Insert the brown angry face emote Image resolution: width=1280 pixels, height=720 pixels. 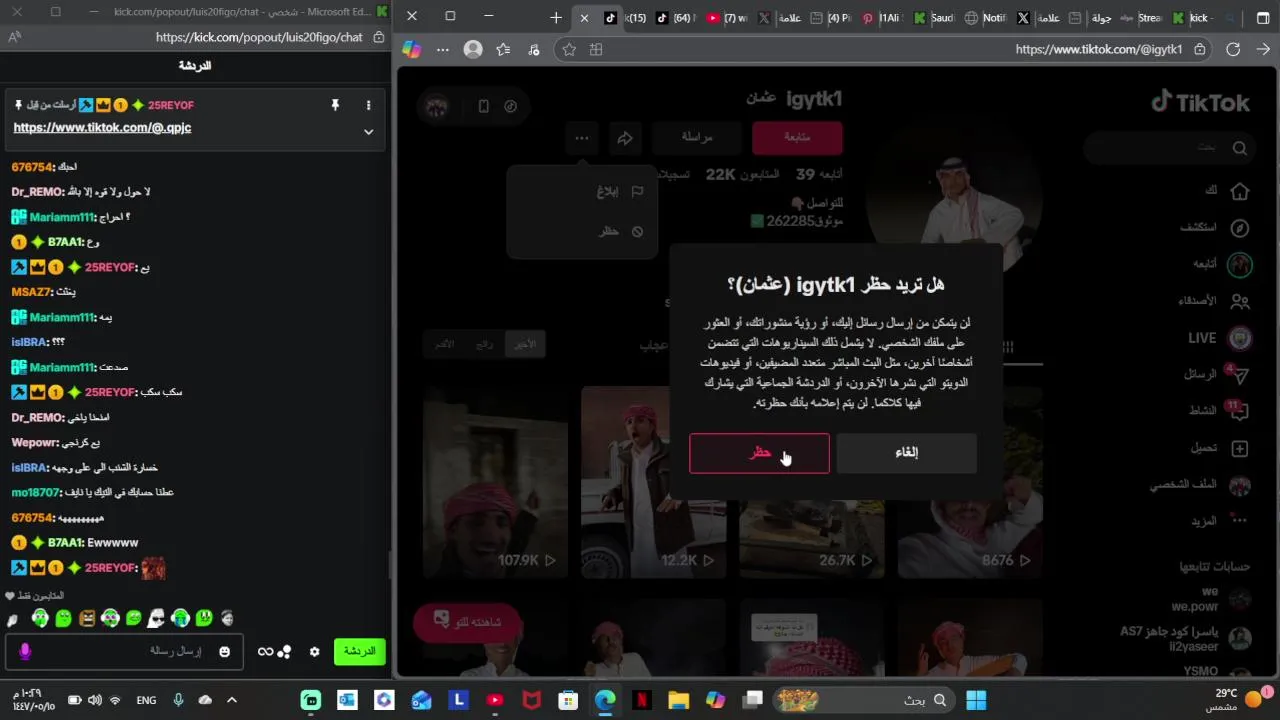[x=87, y=619]
